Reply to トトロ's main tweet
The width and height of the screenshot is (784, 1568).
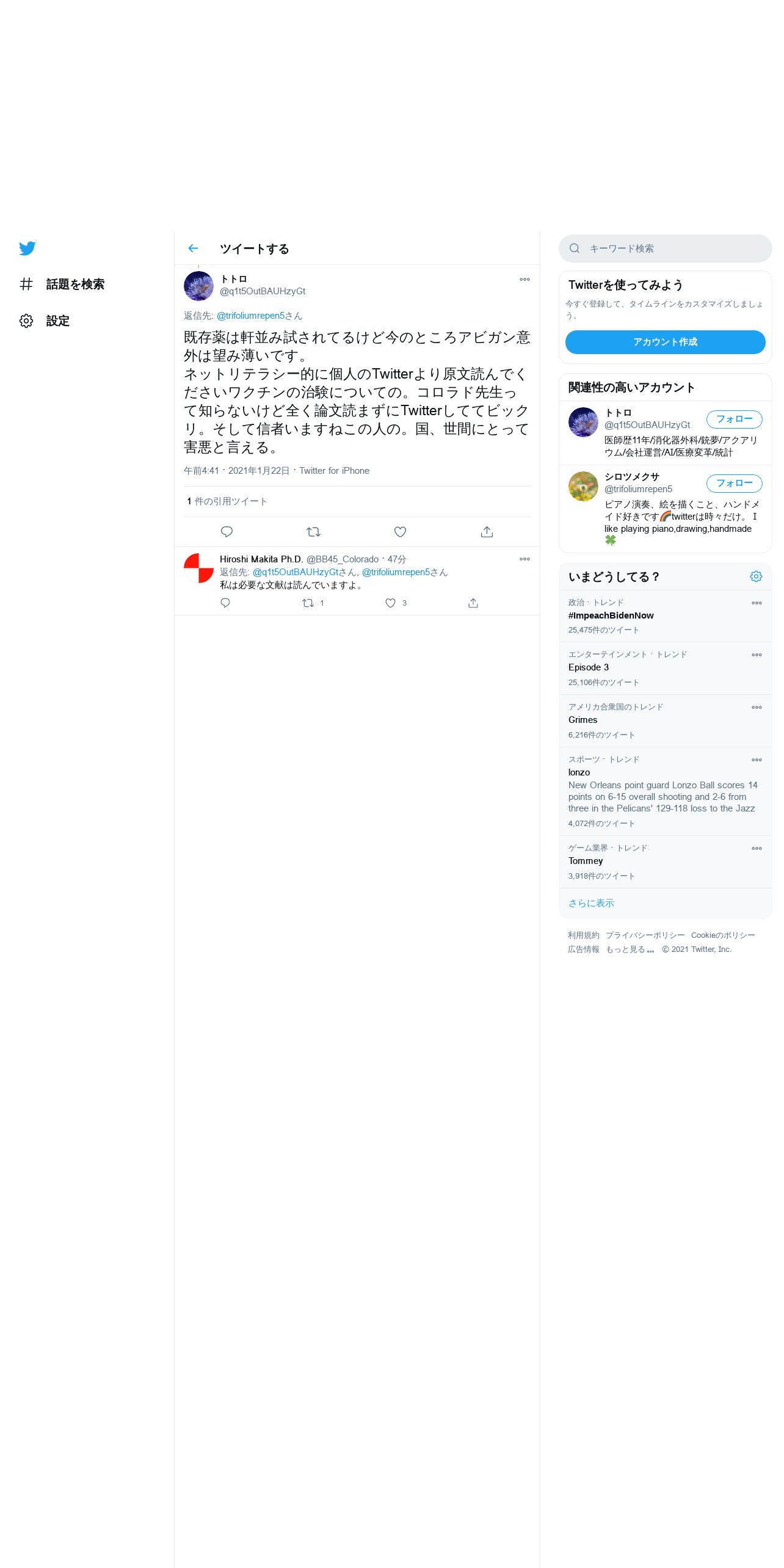[x=227, y=532]
